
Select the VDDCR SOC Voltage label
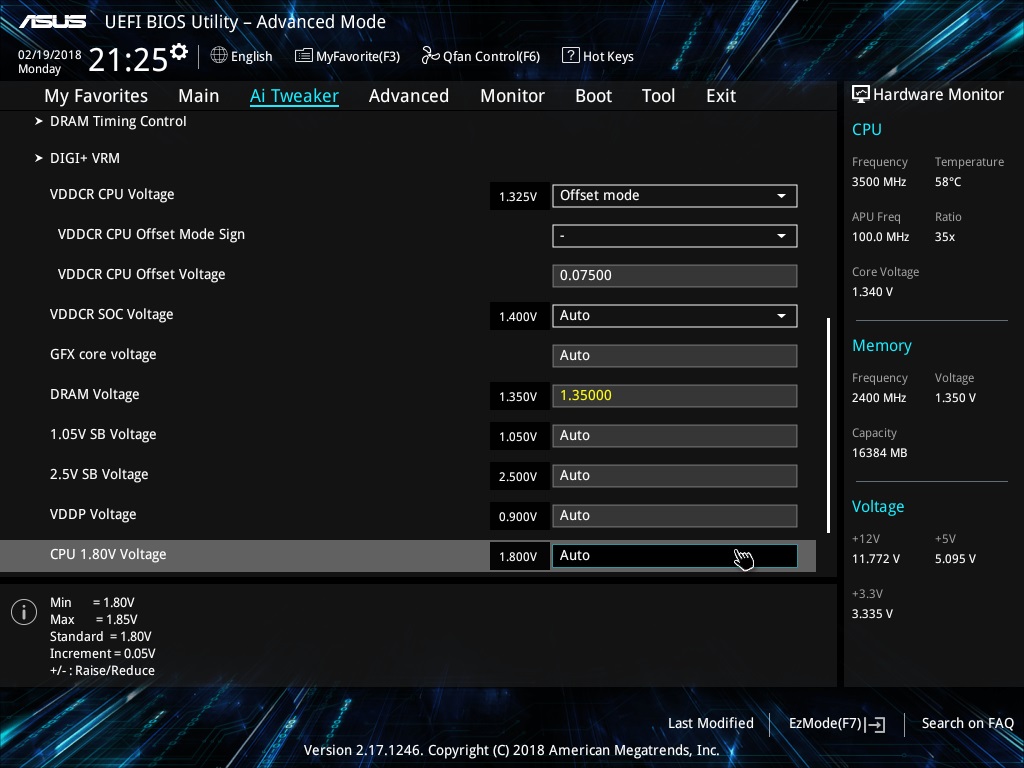[112, 314]
